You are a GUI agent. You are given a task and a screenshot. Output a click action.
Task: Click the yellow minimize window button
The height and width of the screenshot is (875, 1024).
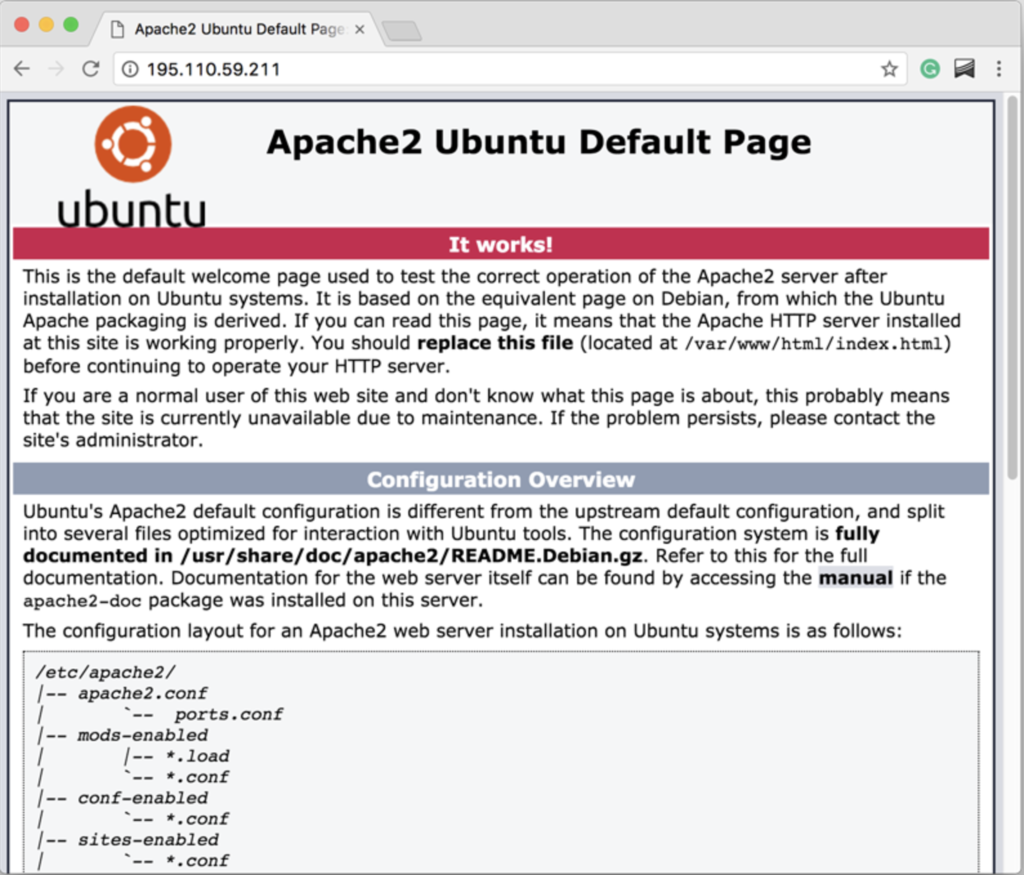click(x=46, y=25)
